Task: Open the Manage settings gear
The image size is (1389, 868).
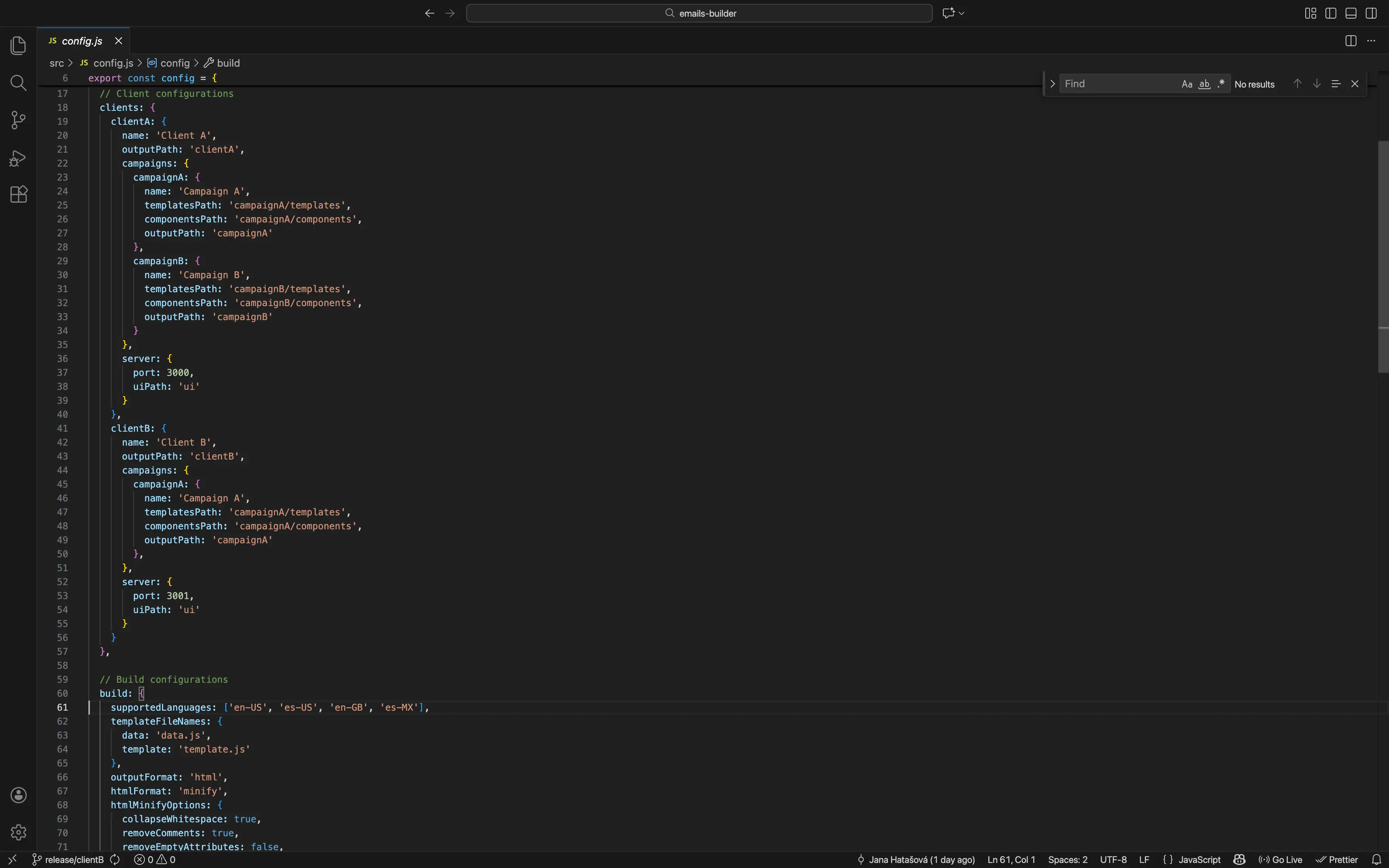Action: coord(19,832)
